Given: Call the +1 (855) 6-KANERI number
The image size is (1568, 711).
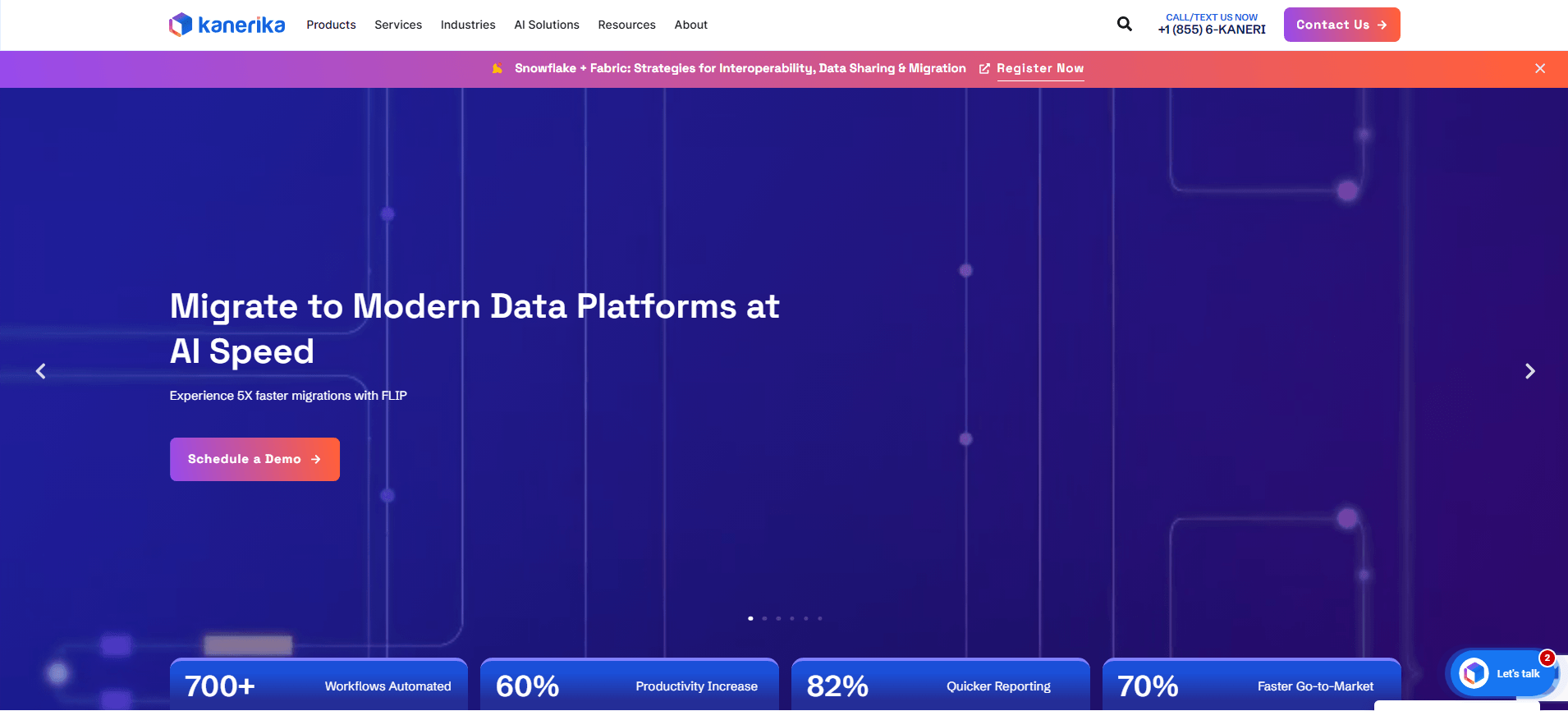Looking at the screenshot, I should 1212,30.
